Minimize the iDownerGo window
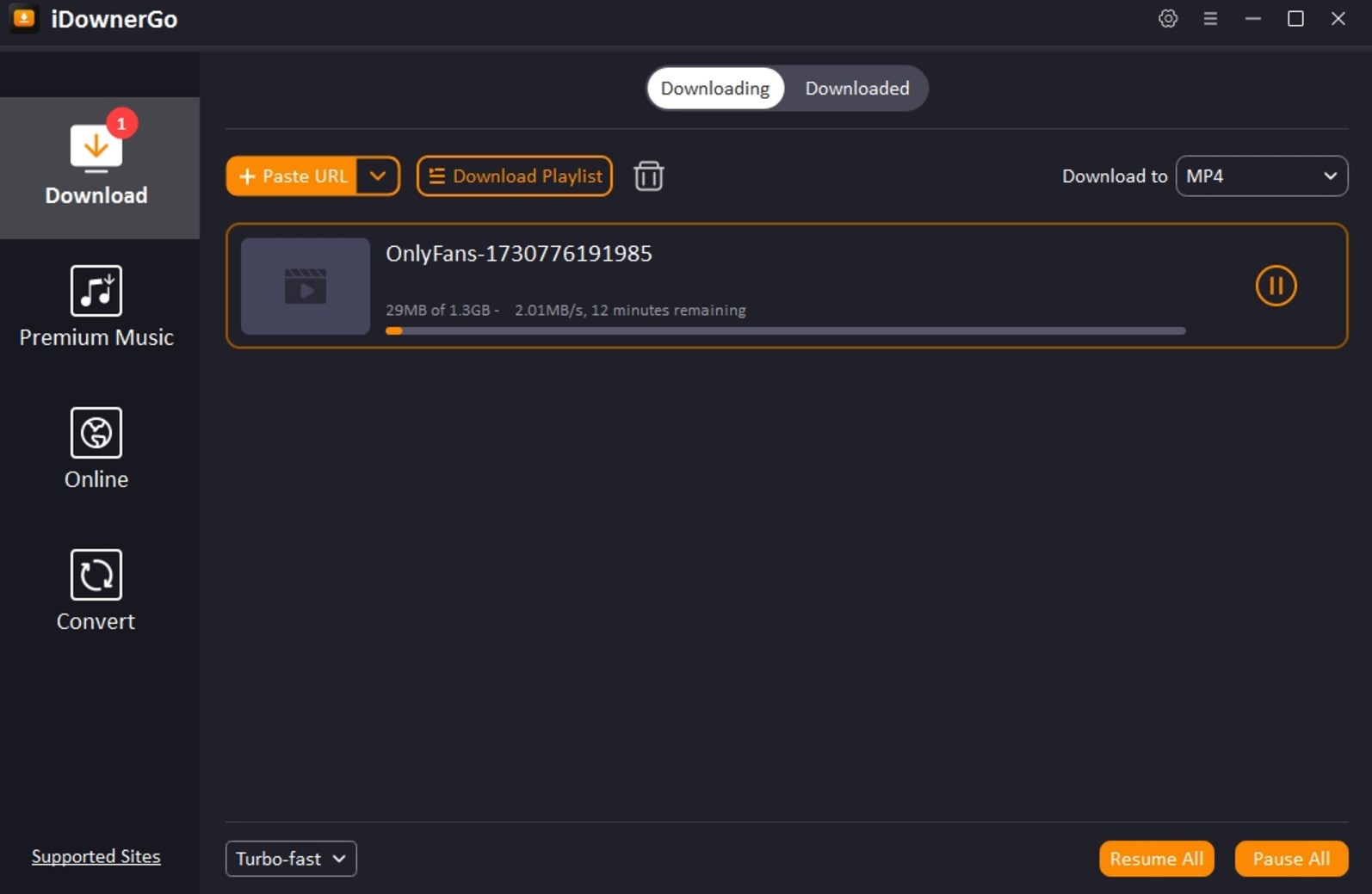The image size is (1372, 894). point(1253,18)
